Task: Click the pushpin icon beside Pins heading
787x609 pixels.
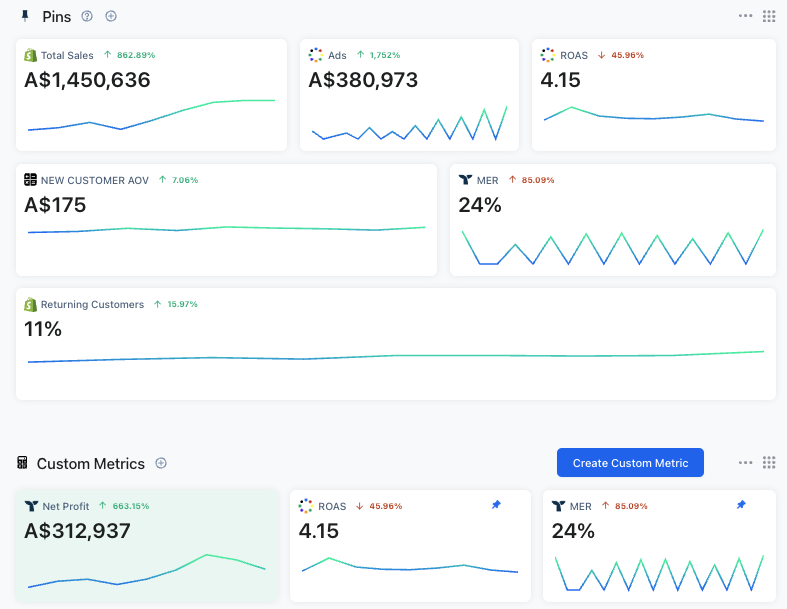Action: click(x=25, y=16)
